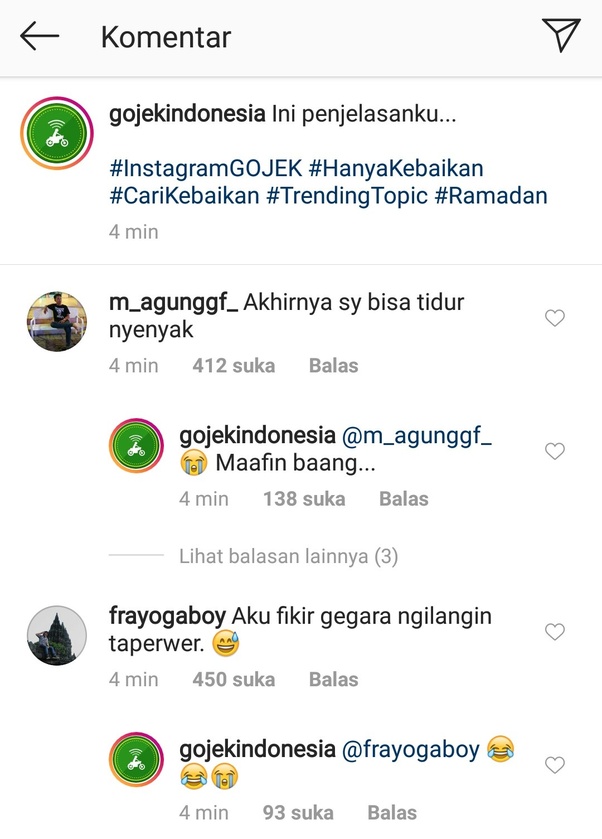
Task: Like gojekindonesia 'Maafin baang' reply heart
Action: [x=555, y=451]
